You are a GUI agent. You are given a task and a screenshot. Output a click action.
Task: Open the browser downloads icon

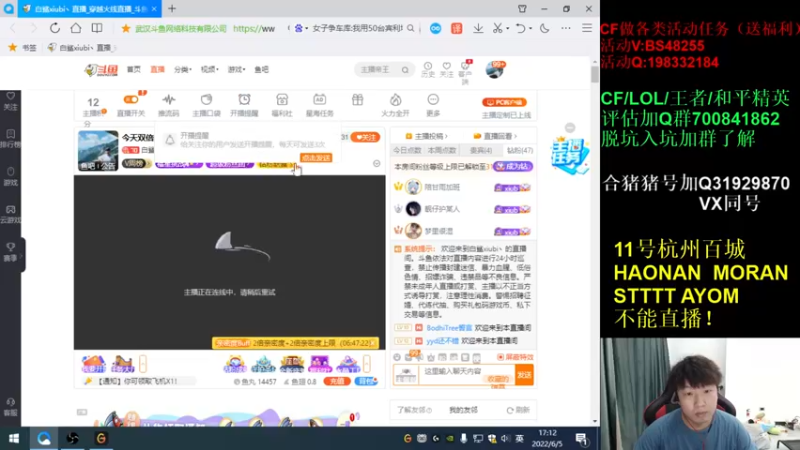point(478,29)
